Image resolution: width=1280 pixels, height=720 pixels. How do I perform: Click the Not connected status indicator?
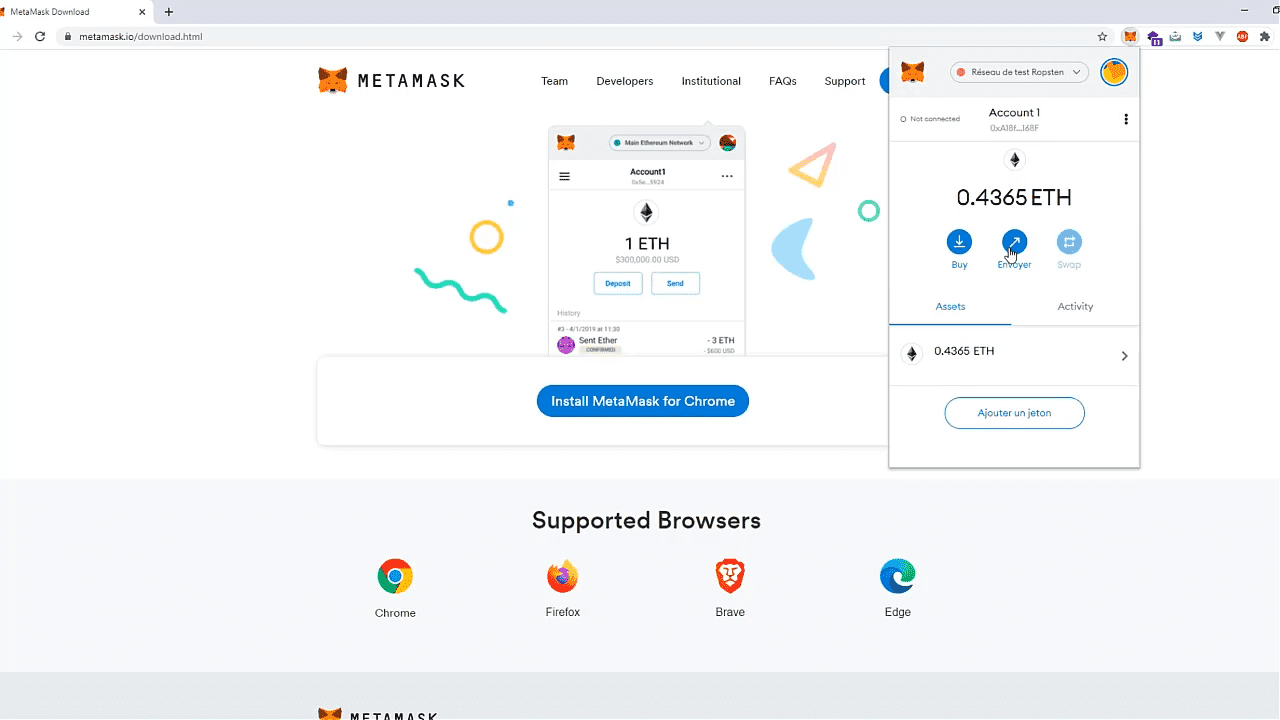click(930, 119)
